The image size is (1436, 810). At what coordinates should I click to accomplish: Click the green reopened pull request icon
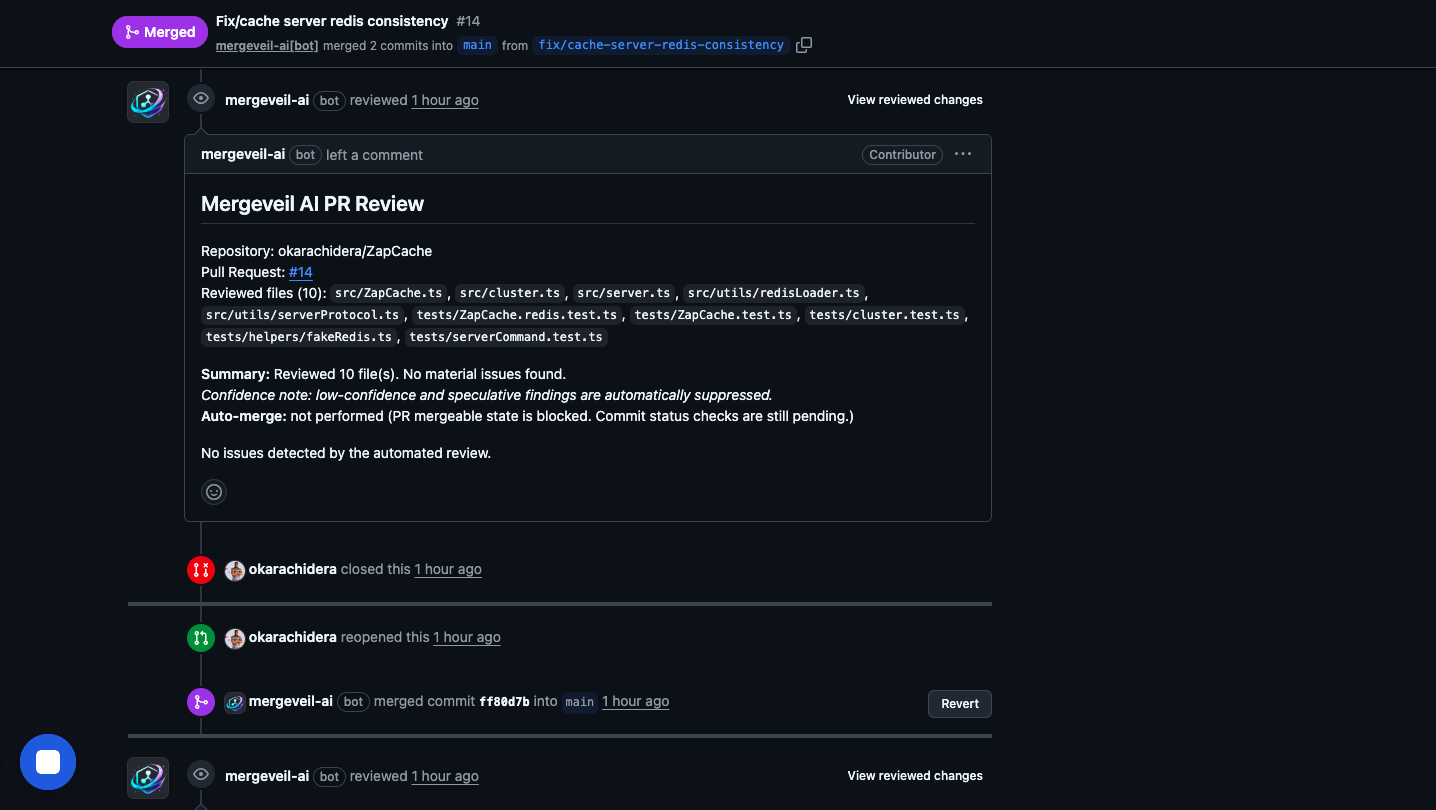[x=201, y=637]
